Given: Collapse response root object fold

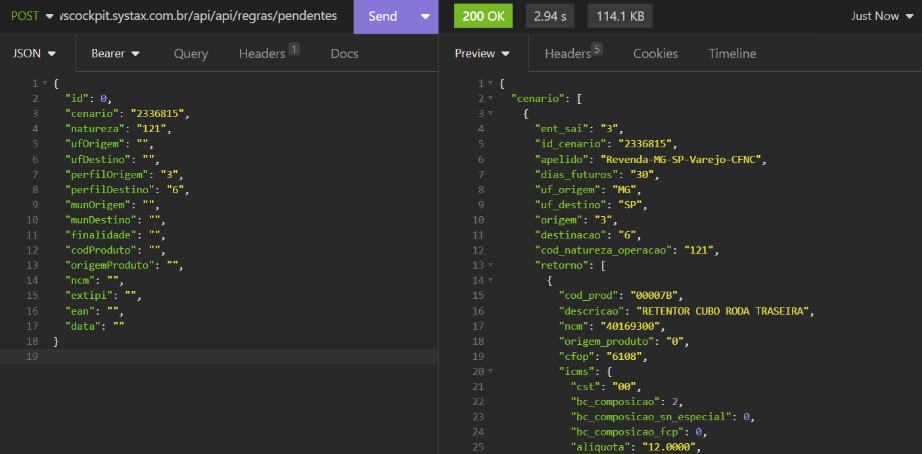Looking at the screenshot, I should (x=490, y=84).
